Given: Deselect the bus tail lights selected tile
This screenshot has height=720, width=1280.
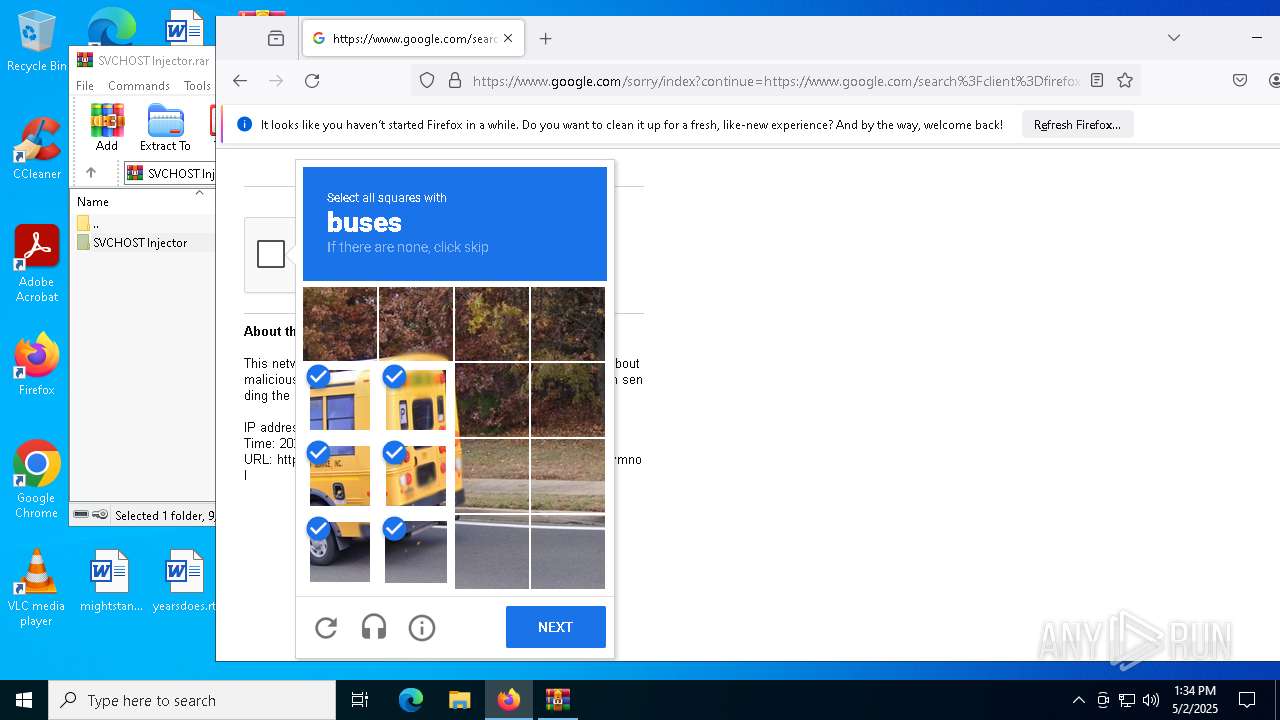Looking at the screenshot, I should pos(416,476).
